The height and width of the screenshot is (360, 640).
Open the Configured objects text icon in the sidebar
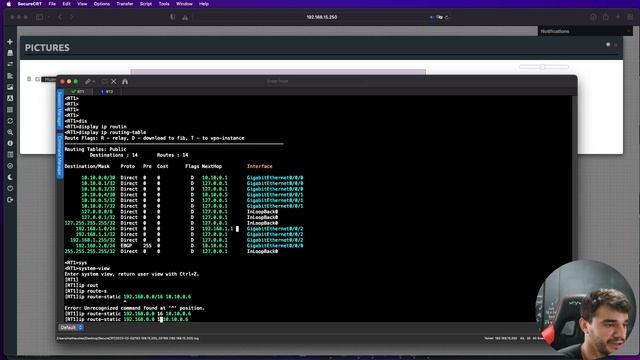[10, 98]
